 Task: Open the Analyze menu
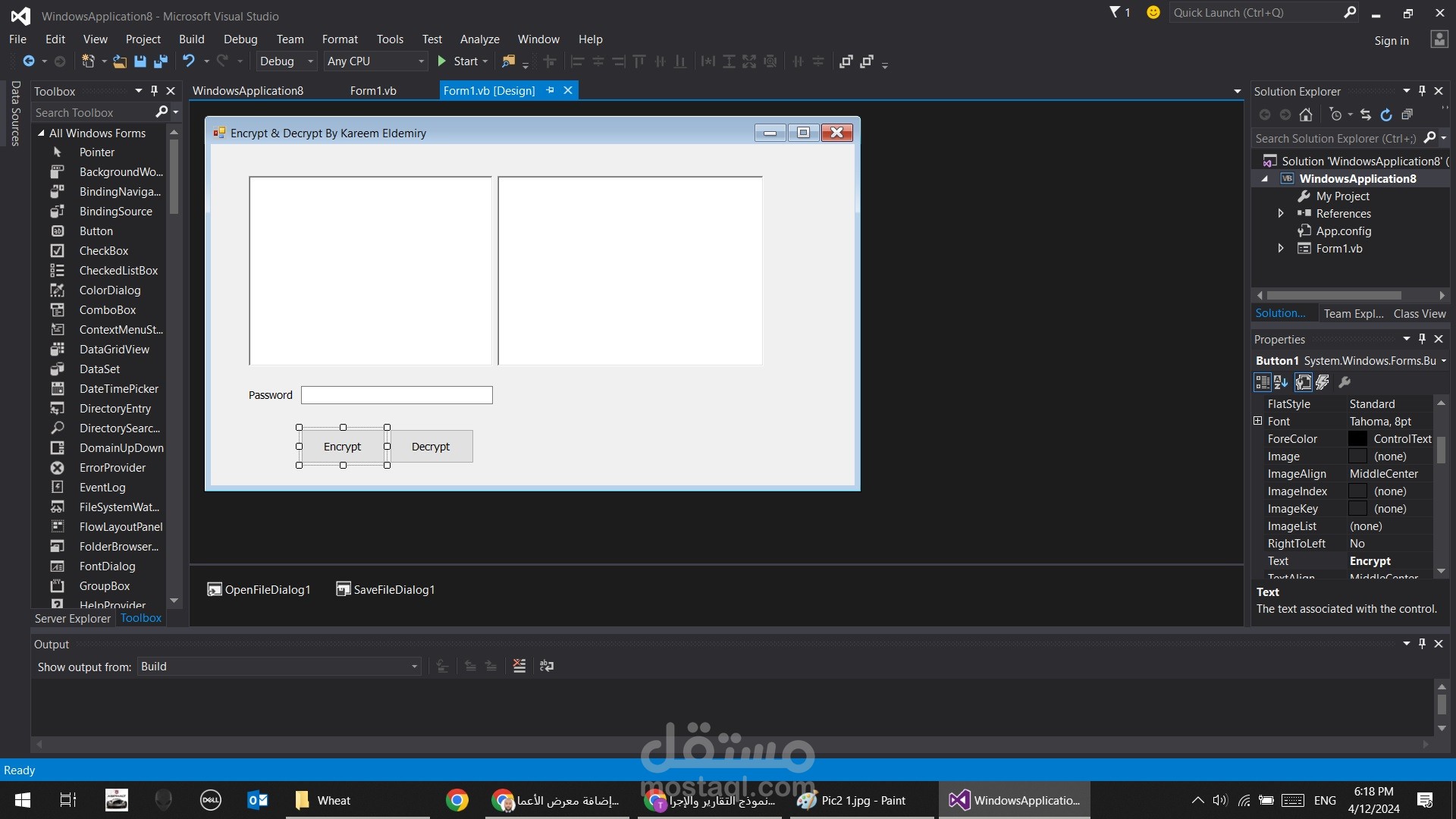click(x=480, y=39)
